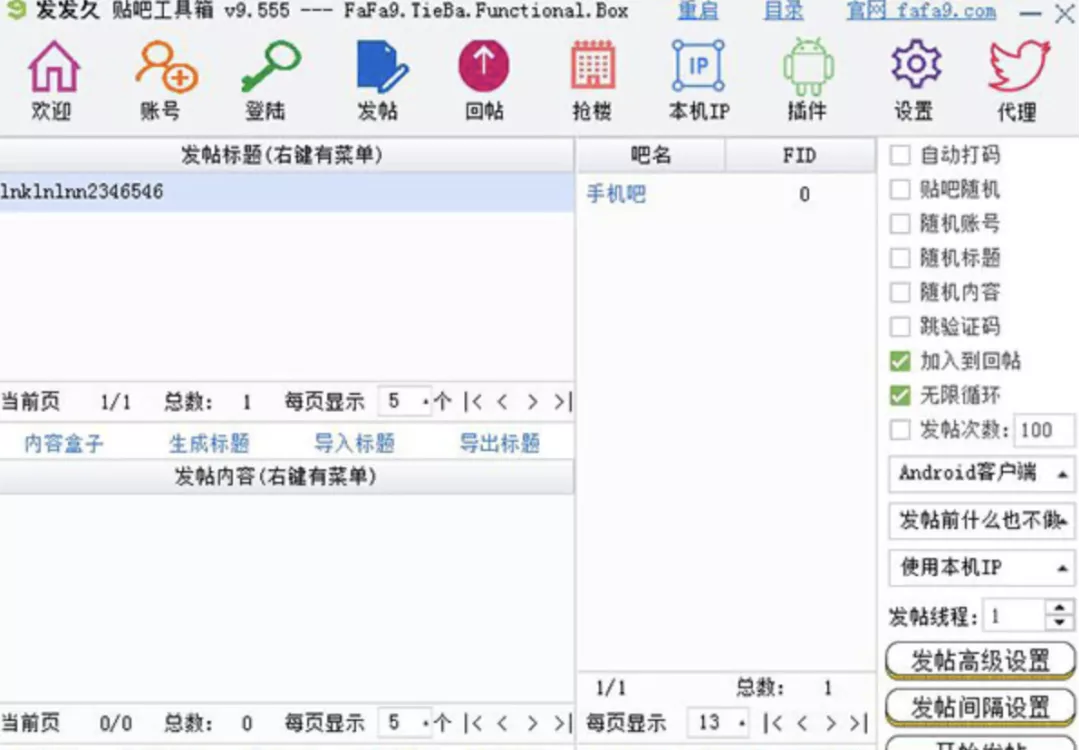Enable the 跳验证码 checkbox
This screenshot has width=1079, height=750.
click(900, 326)
